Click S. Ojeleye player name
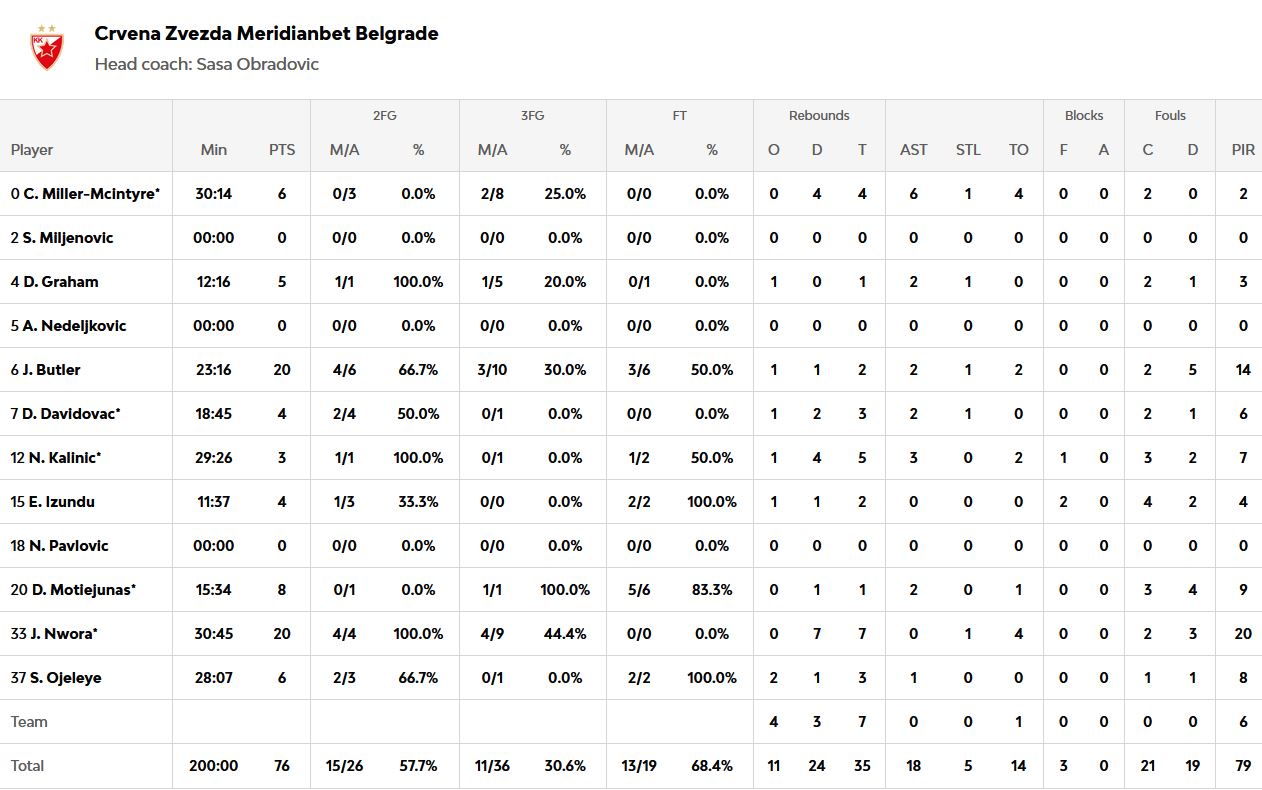 65,678
